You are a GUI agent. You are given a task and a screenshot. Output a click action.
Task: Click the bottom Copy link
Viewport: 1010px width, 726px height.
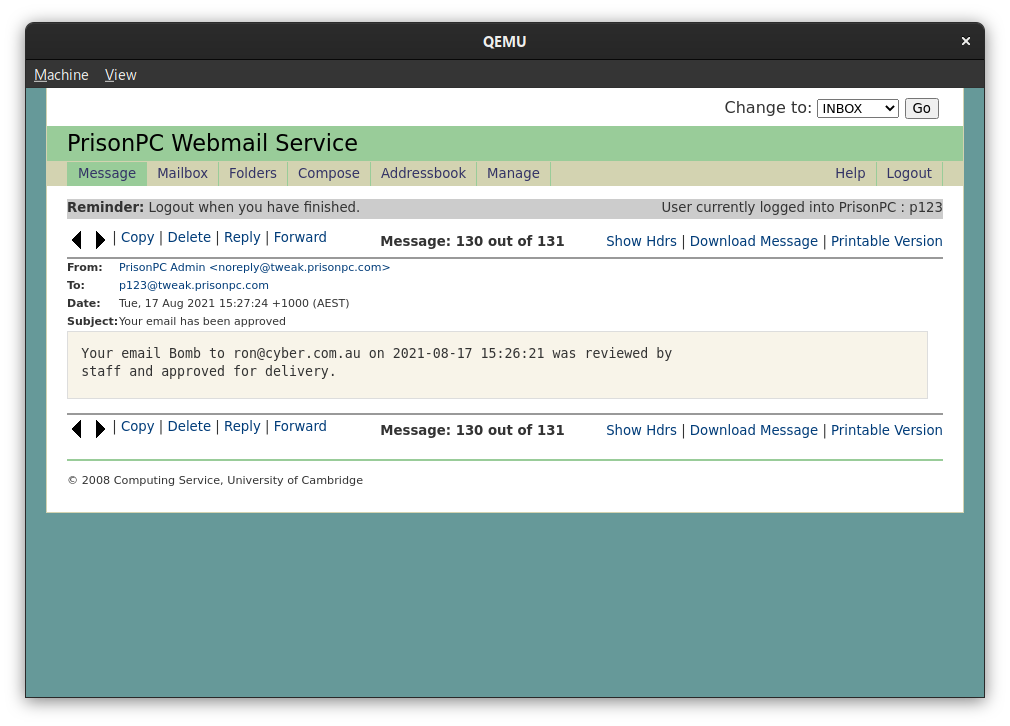138,426
